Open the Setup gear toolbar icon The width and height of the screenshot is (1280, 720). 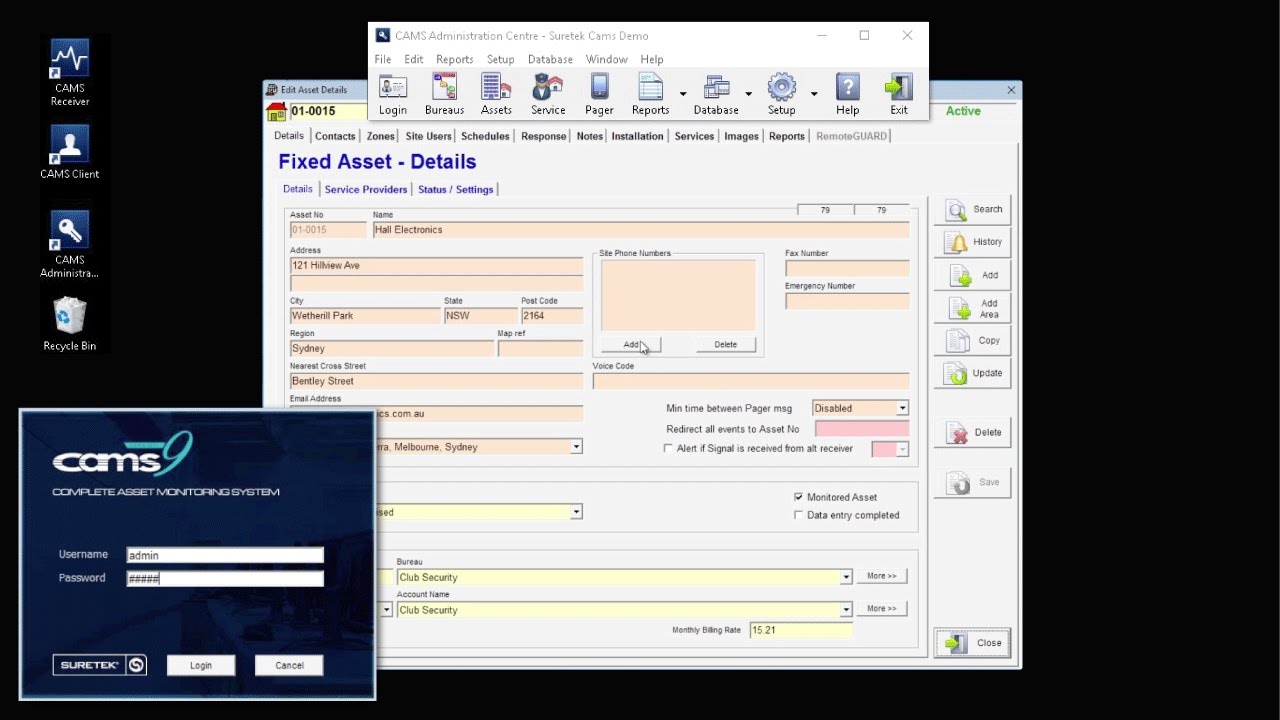781,95
